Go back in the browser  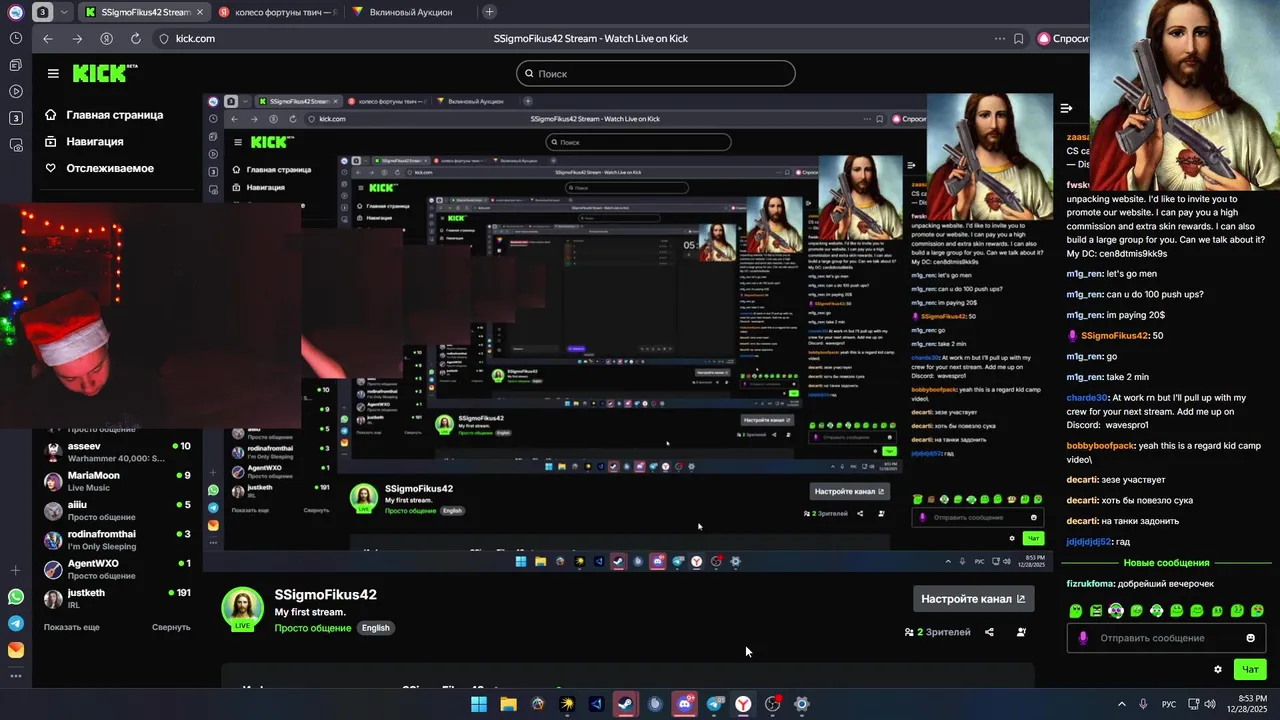(48, 39)
